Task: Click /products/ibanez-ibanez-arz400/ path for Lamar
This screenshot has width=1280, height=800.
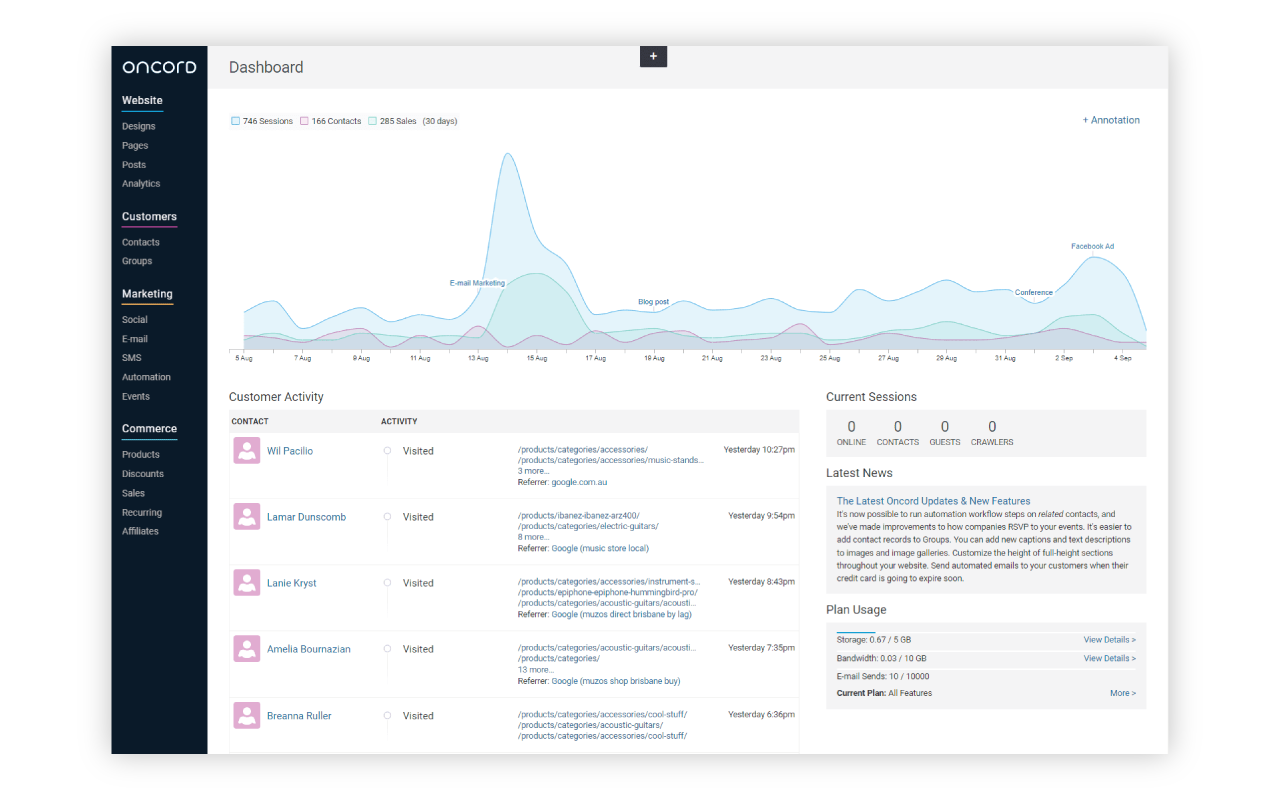Action: [x=578, y=516]
